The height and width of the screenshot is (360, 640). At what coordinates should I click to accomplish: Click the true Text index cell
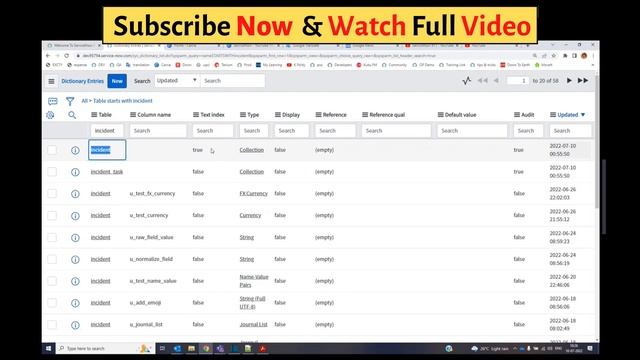pyautogui.click(x=198, y=150)
